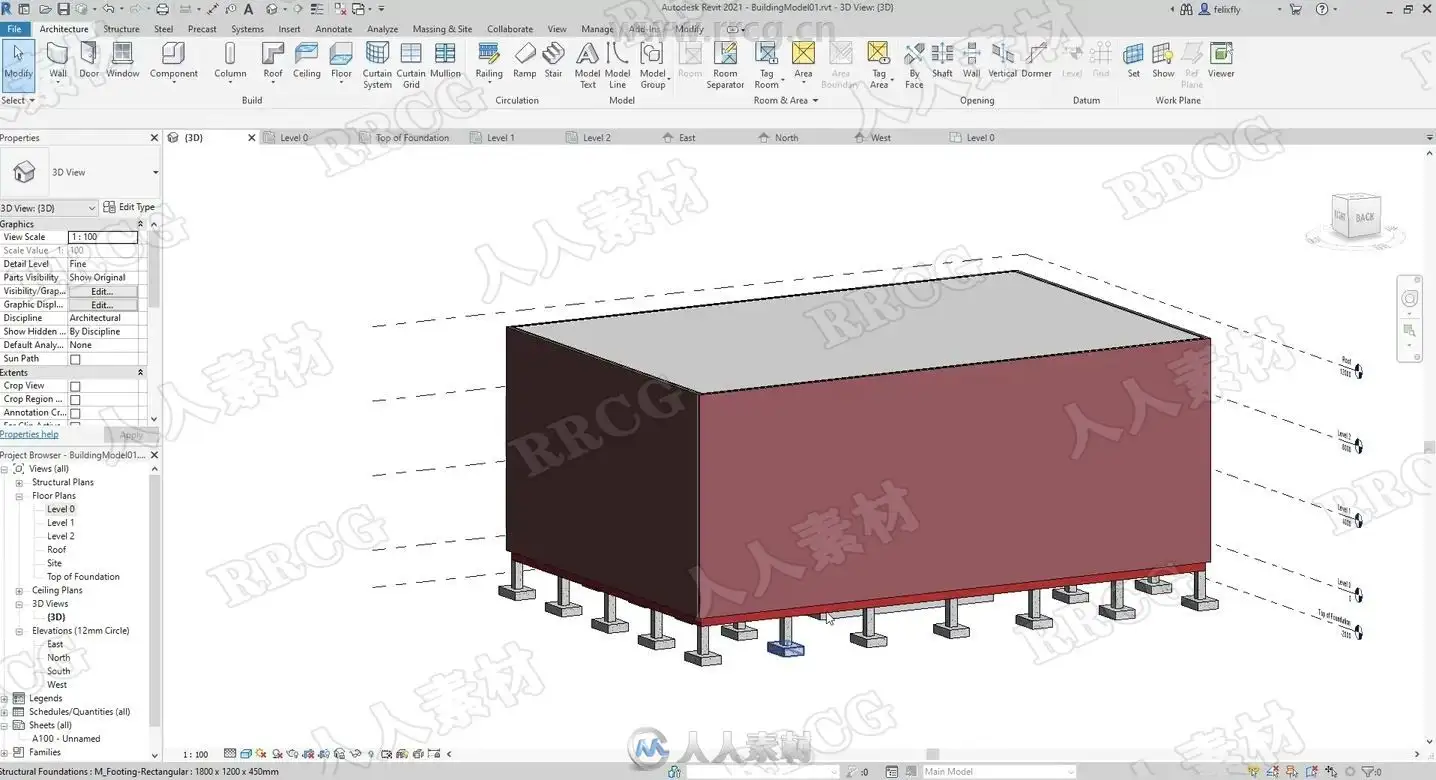Activate the Wall tool
The height and width of the screenshot is (780, 1436).
pos(58,61)
